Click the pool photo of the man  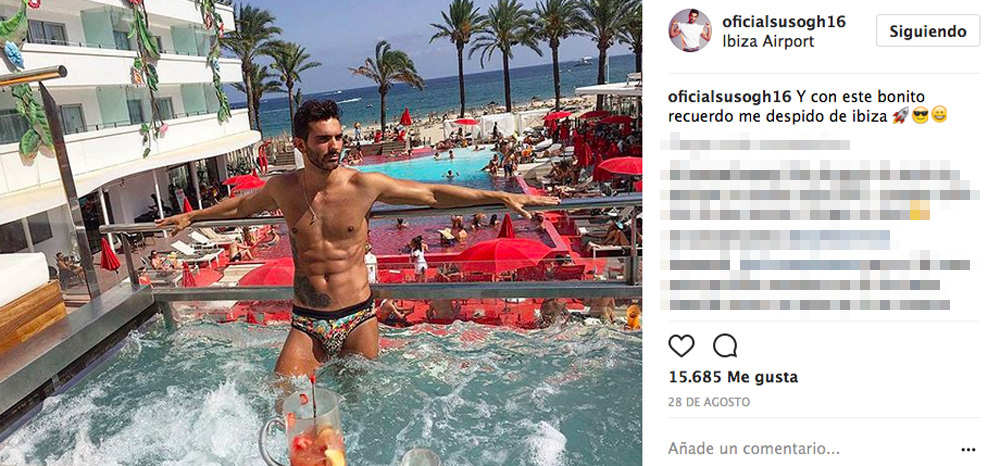[x=321, y=233]
